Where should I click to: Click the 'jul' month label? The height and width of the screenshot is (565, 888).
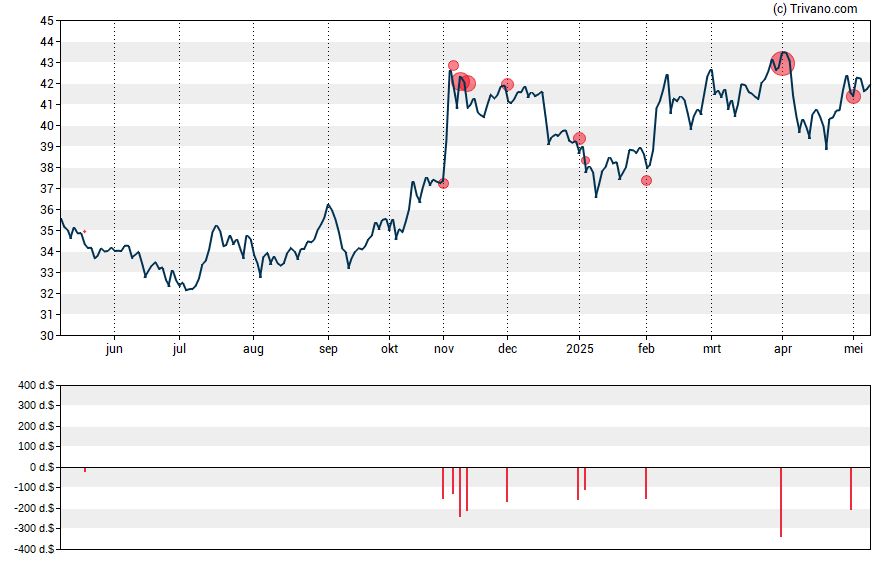[179, 349]
